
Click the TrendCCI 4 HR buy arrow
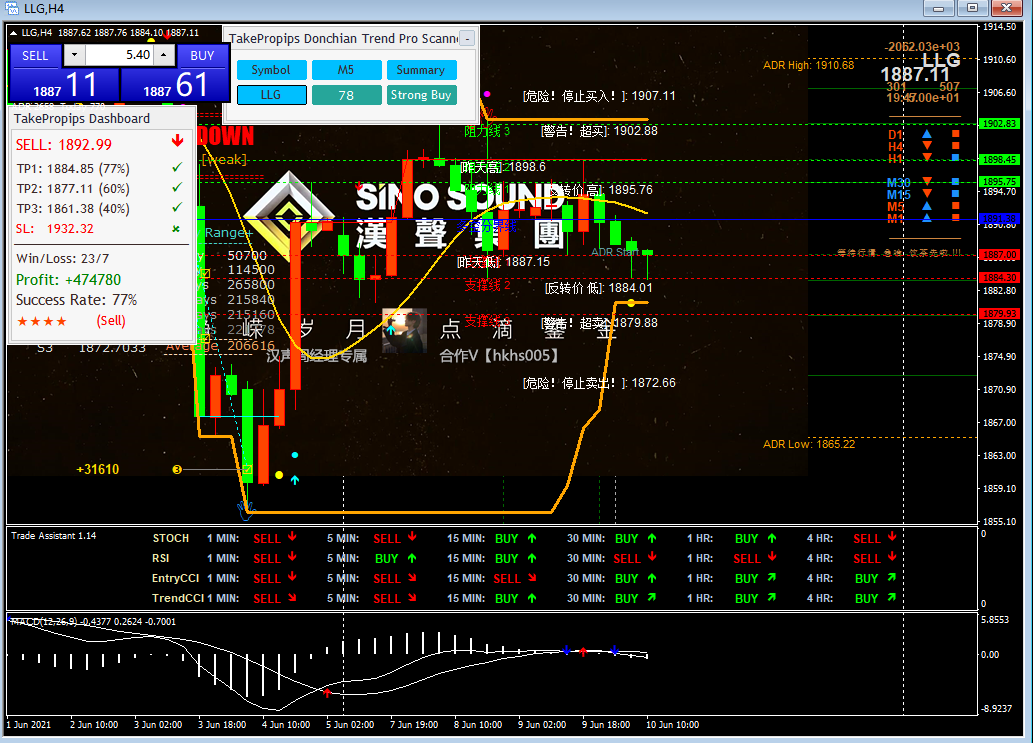[891, 597]
